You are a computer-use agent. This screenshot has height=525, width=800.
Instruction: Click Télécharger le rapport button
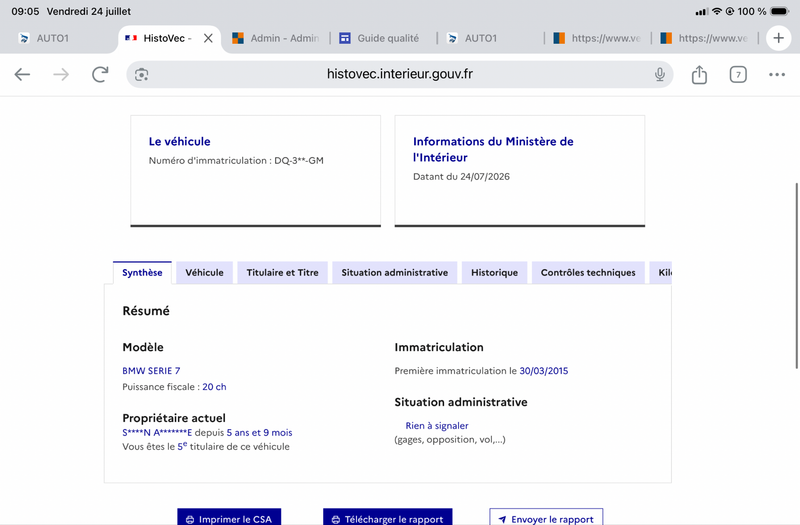[x=388, y=517]
